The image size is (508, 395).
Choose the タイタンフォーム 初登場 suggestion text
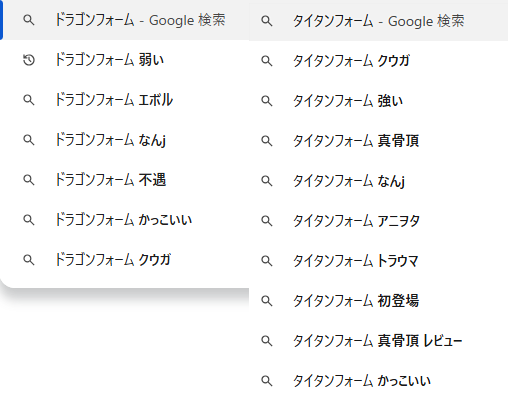(356, 301)
